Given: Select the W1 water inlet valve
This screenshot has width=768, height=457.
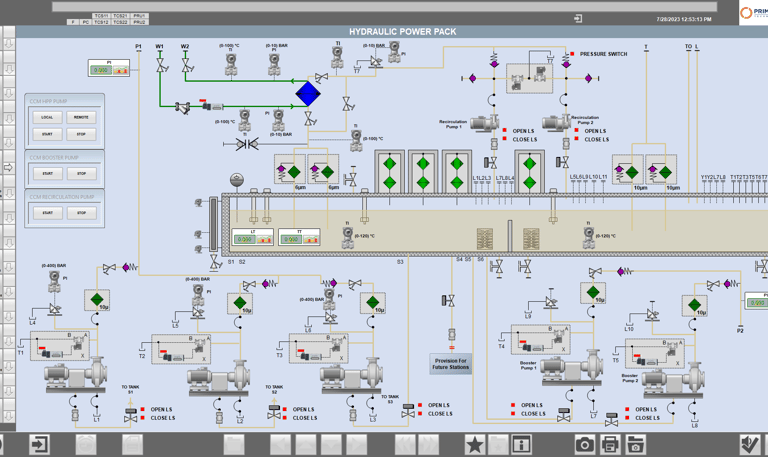Looking at the screenshot, I should [161, 65].
